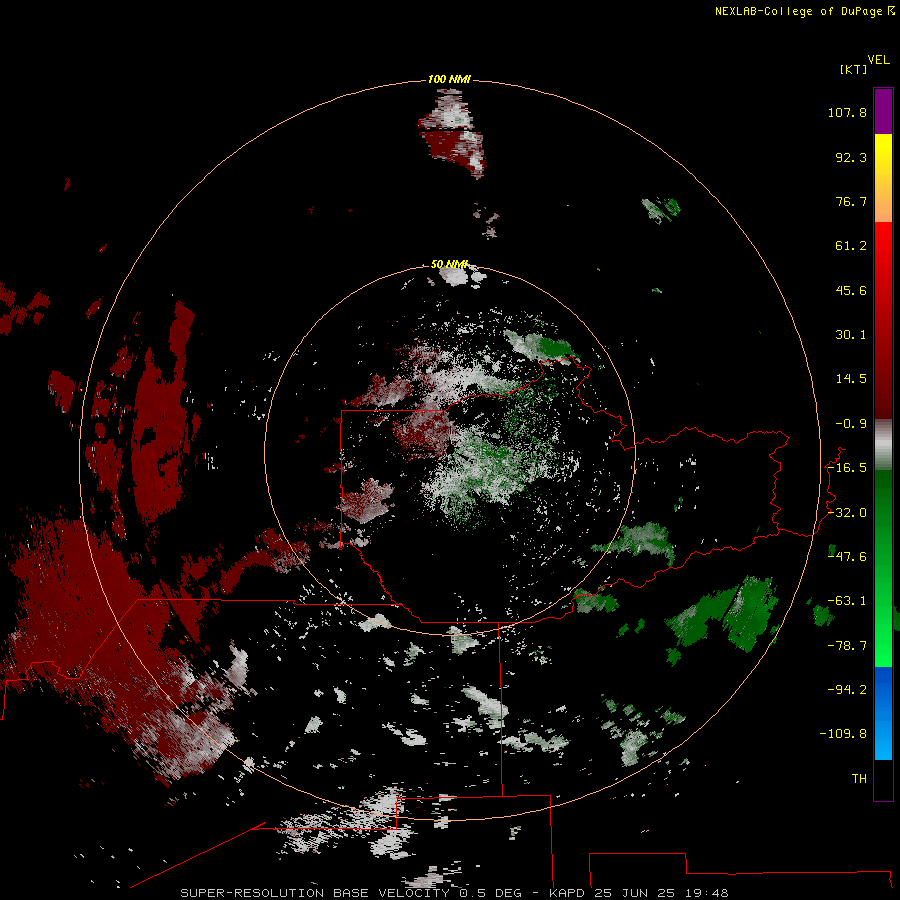Select the blue segment of the velocity scale

[883, 713]
